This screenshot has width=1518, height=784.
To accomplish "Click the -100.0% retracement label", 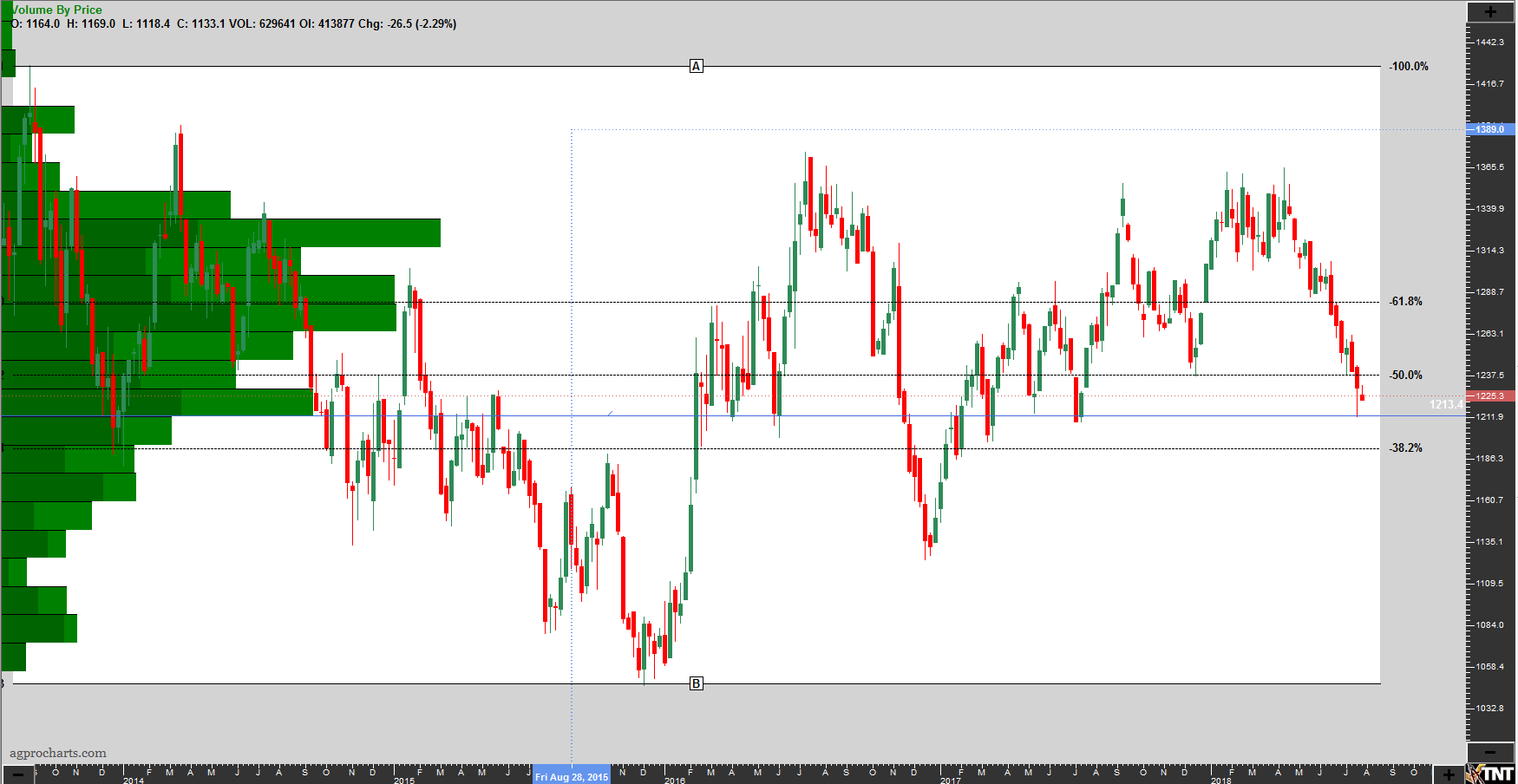I will 1409,67.
